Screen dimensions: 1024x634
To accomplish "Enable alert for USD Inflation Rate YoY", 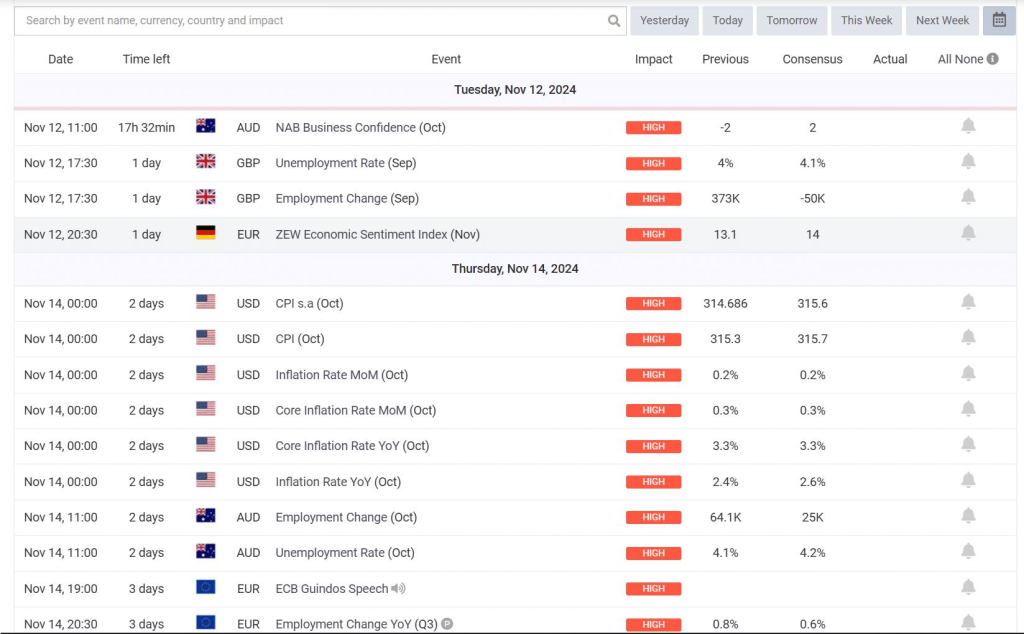I will (x=967, y=481).
